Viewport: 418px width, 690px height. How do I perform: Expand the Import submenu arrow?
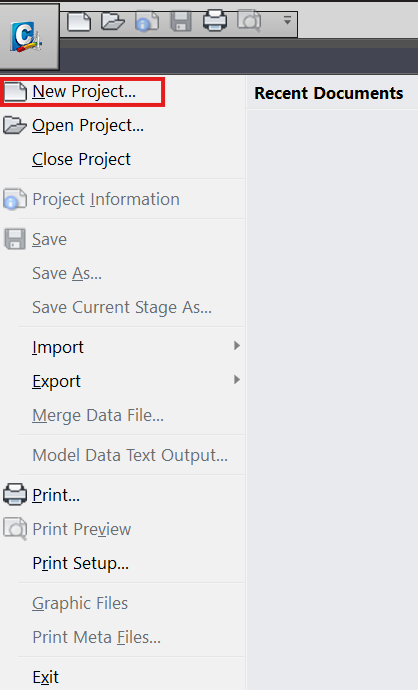237,346
